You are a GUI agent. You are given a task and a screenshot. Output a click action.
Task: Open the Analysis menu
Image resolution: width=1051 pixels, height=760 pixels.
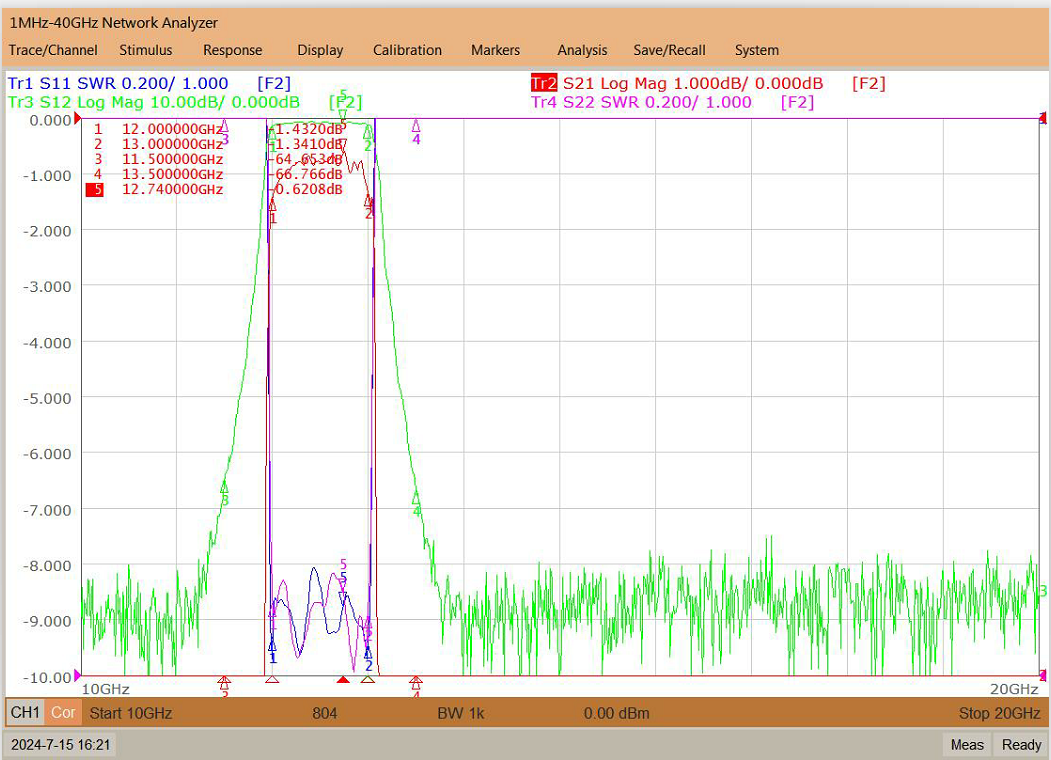(582, 50)
